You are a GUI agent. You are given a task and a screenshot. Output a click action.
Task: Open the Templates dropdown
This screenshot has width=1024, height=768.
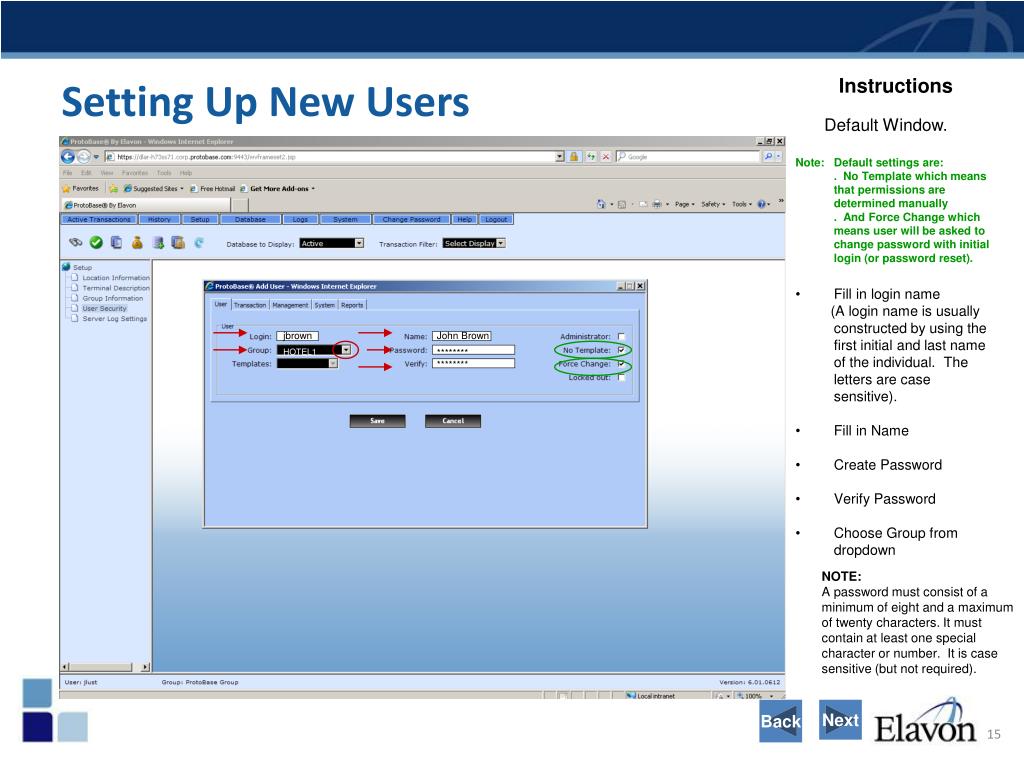(333, 364)
